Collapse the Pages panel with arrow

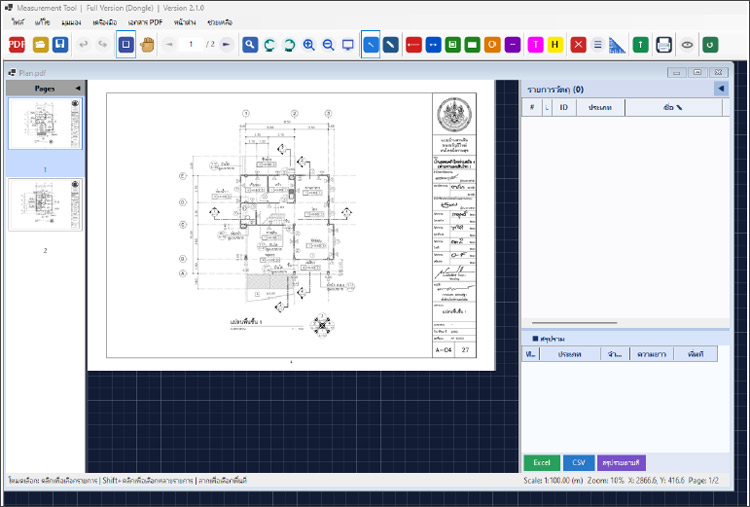[78, 88]
